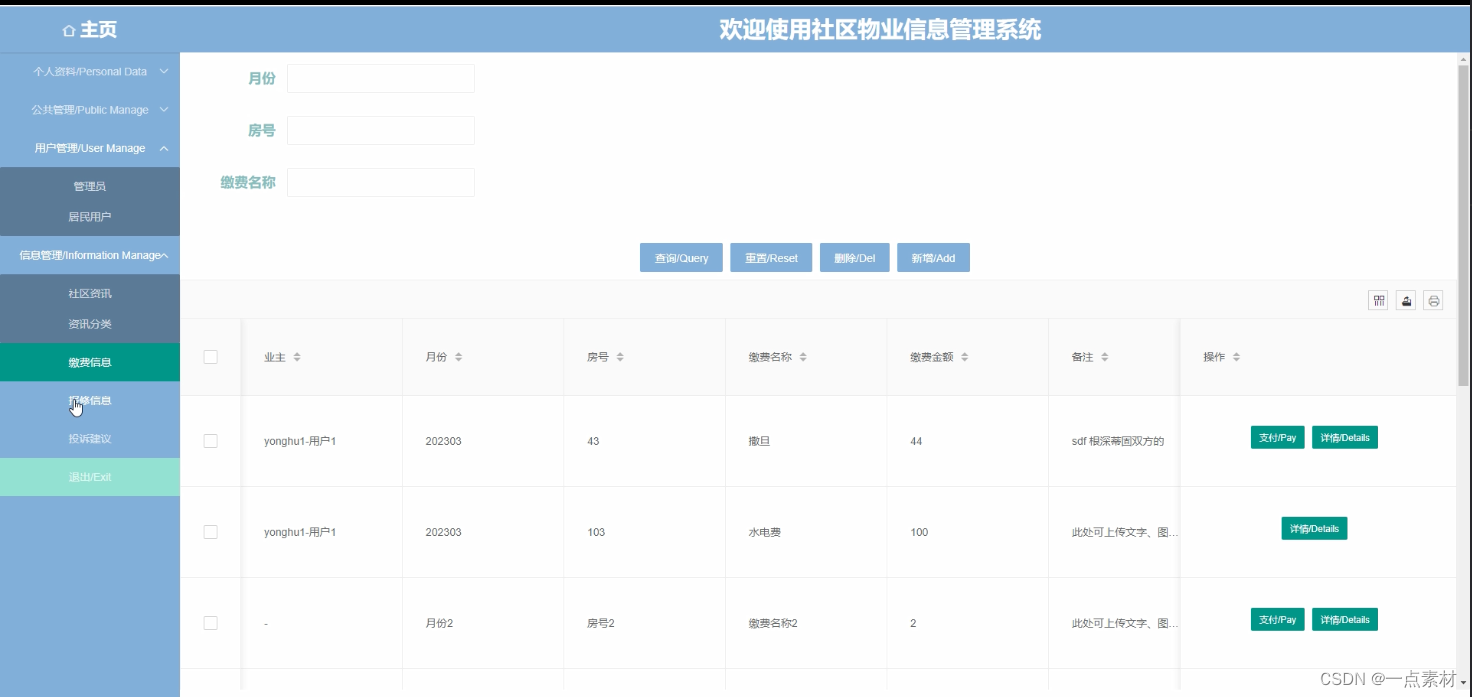Viewport: 1472px width, 697px height.
Task: Check the checkbox for the first yonghu1 row
Action: point(210,440)
